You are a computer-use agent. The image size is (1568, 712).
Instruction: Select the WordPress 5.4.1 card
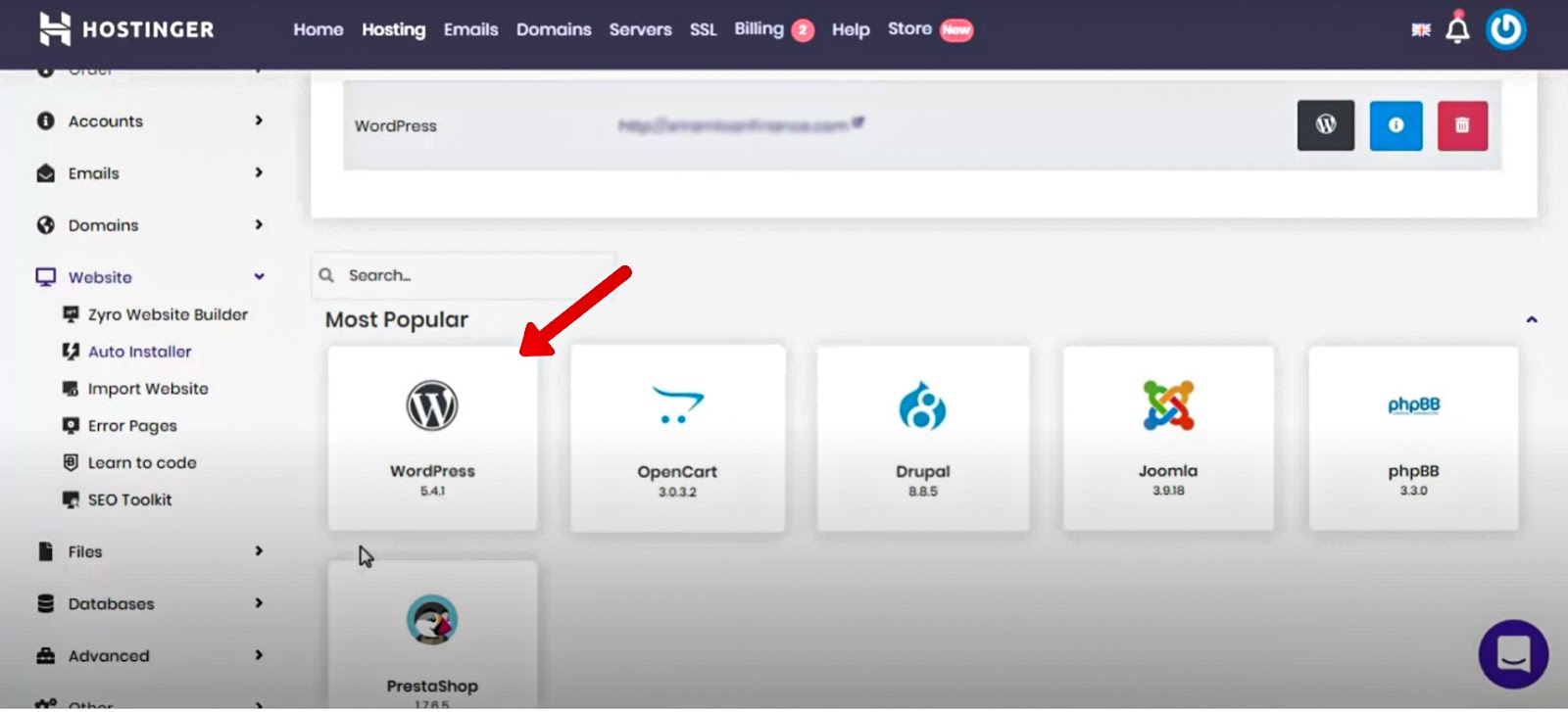(432, 438)
